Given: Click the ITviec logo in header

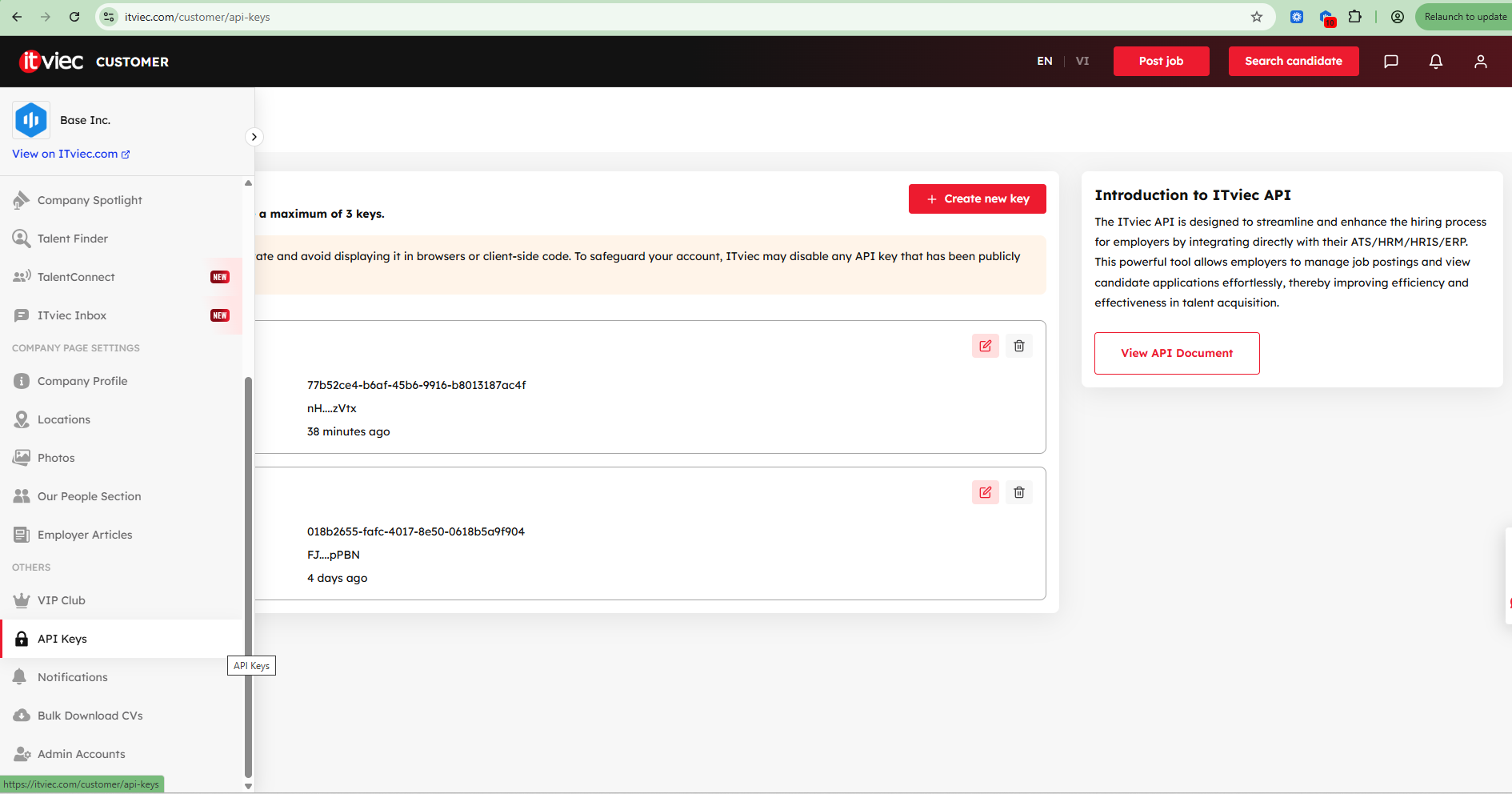Looking at the screenshot, I should [x=51, y=61].
